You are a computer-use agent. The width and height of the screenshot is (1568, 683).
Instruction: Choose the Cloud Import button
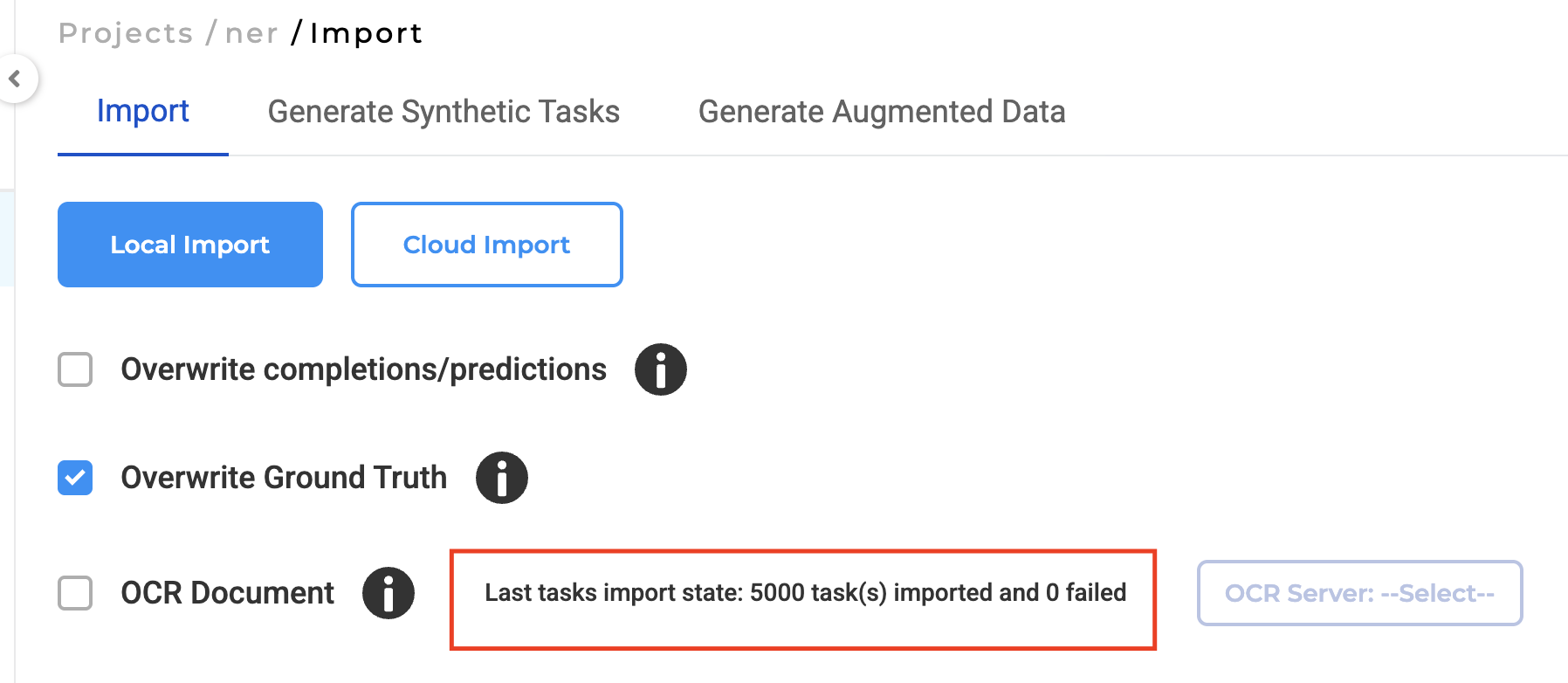(486, 245)
